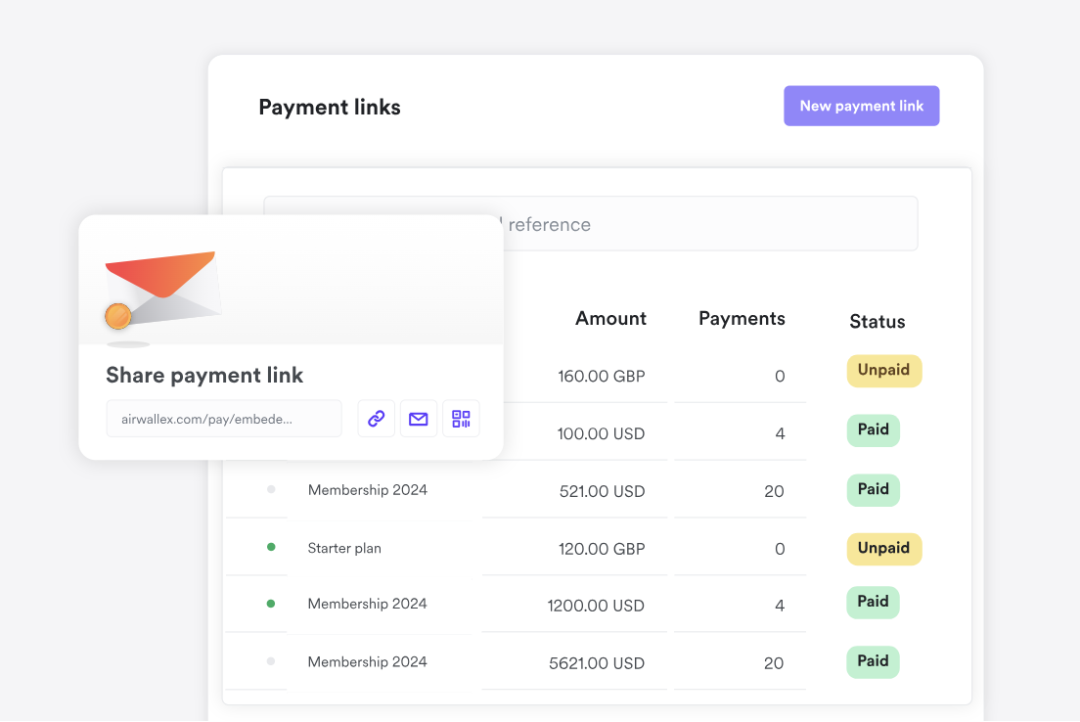Click grey dot beside 521.00 USD membership
This screenshot has width=1080, height=722.
(x=271, y=489)
